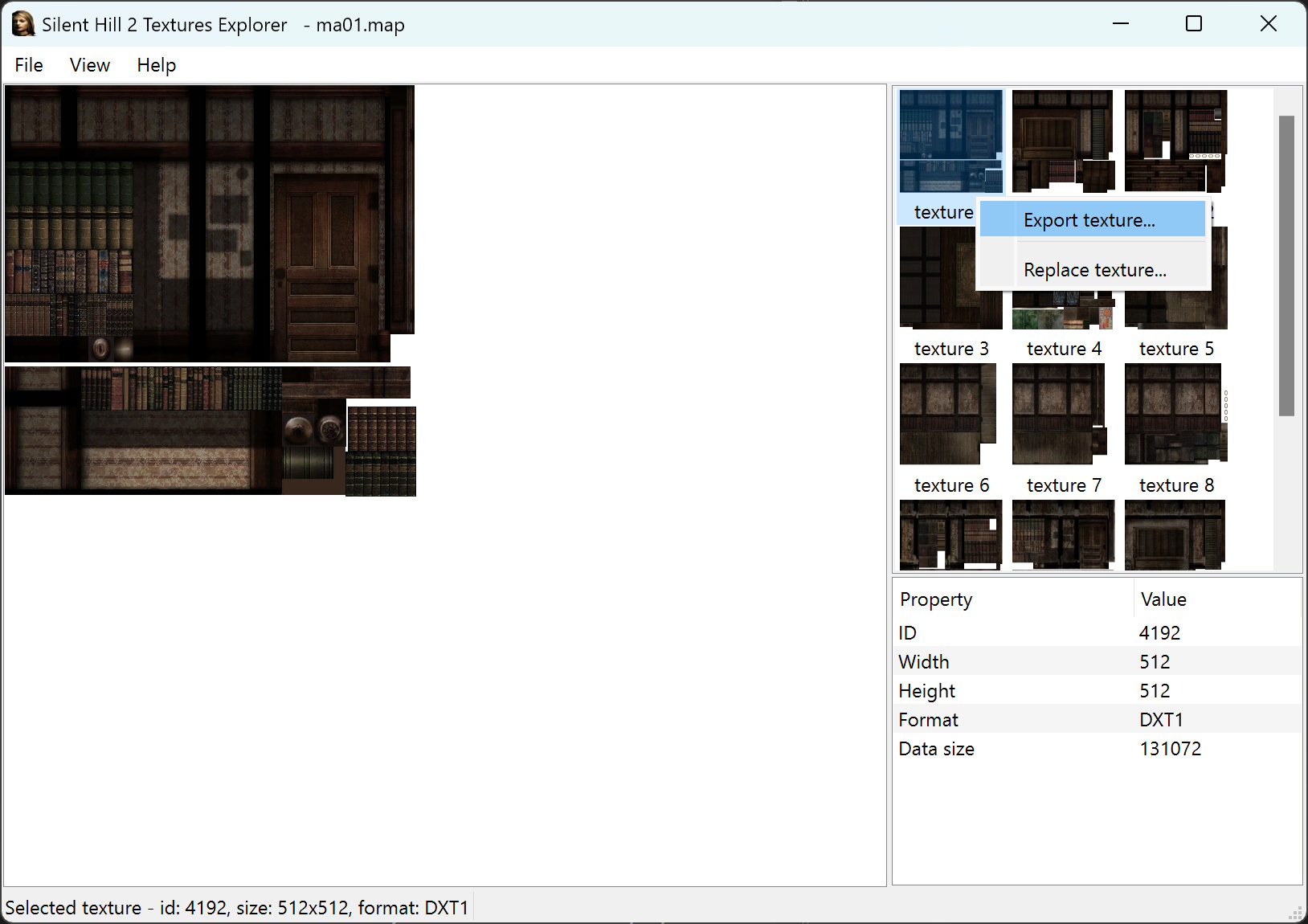Viewport: 1308px width, 924px height.
Task: Click the Format value DXT1
Action: click(x=1162, y=720)
